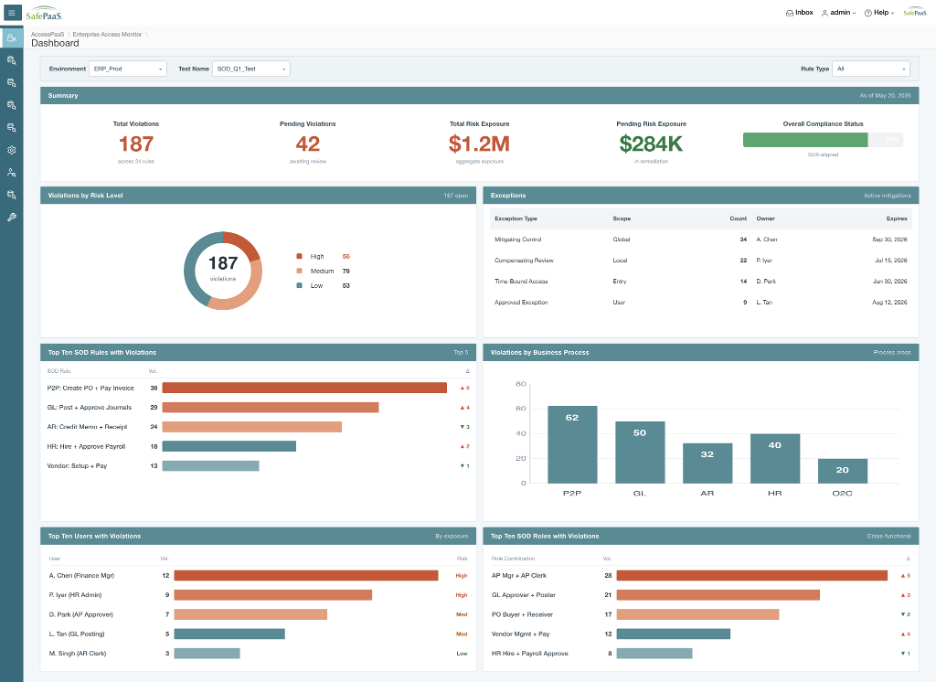
Task: Click the GL: Post + Approve Journals rule
Action: click(x=90, y=407)
